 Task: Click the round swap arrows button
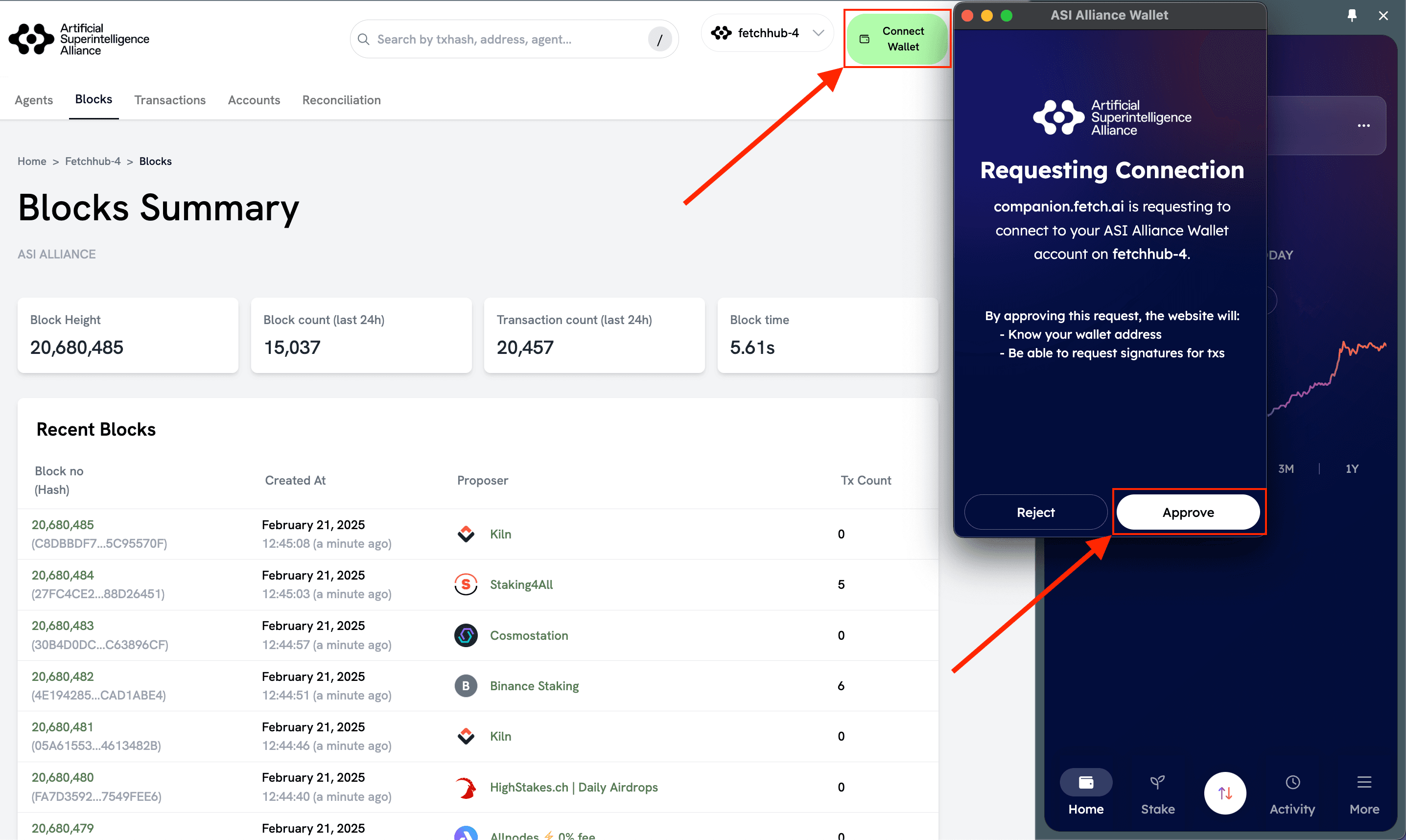pyautogui.click(x=1225, y=793)
